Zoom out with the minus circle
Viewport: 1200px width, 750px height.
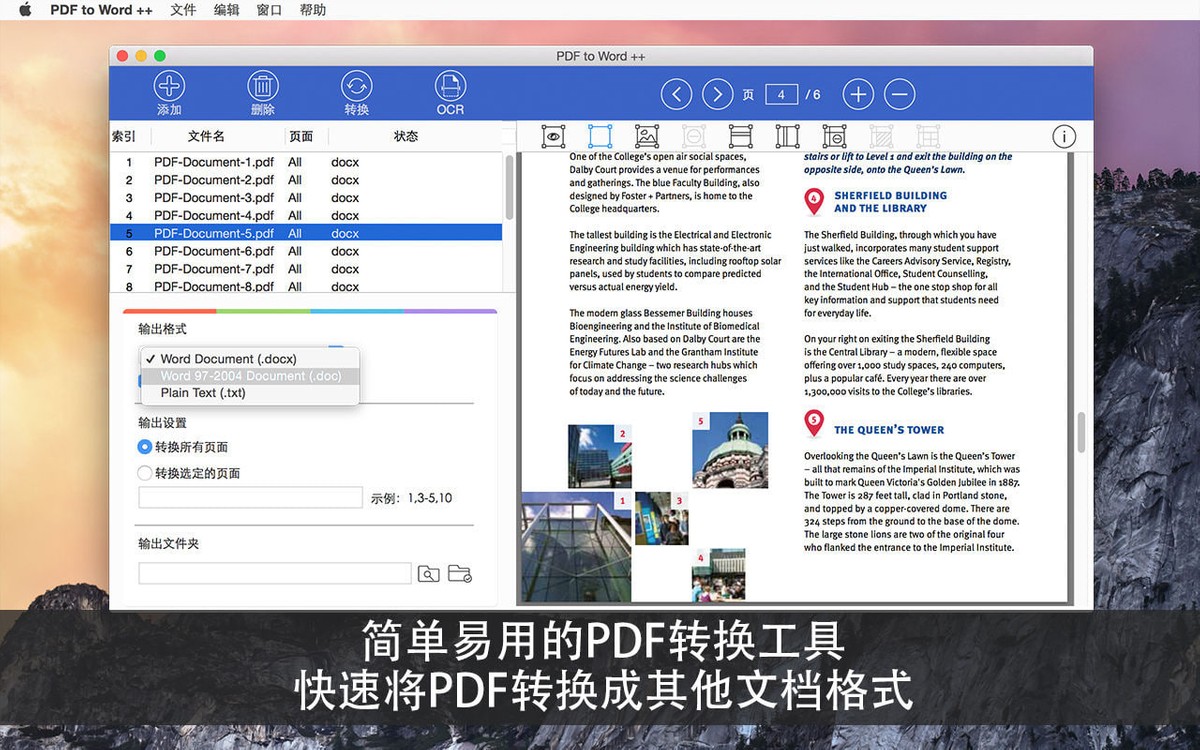(900, 95)
